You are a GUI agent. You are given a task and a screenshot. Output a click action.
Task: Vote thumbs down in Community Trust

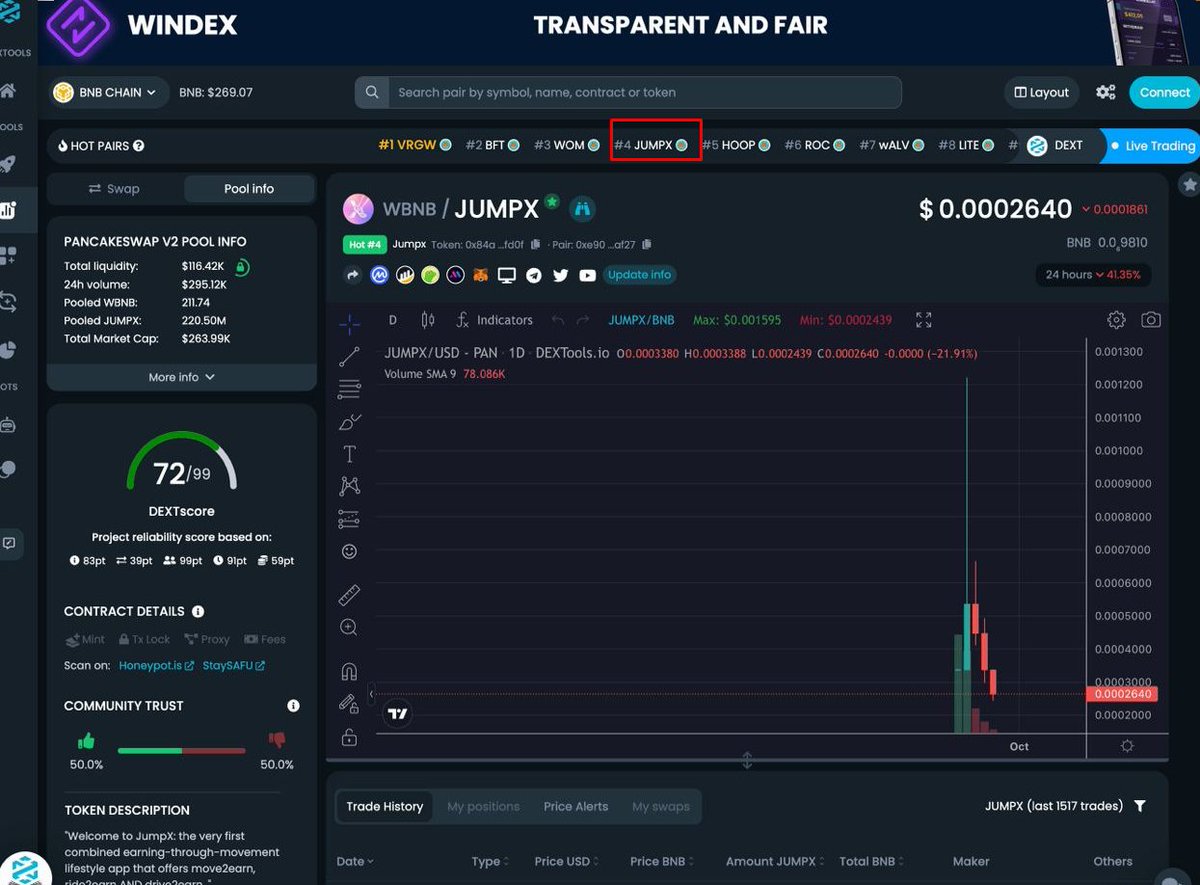pyautogui.click(x=277, y=741)
